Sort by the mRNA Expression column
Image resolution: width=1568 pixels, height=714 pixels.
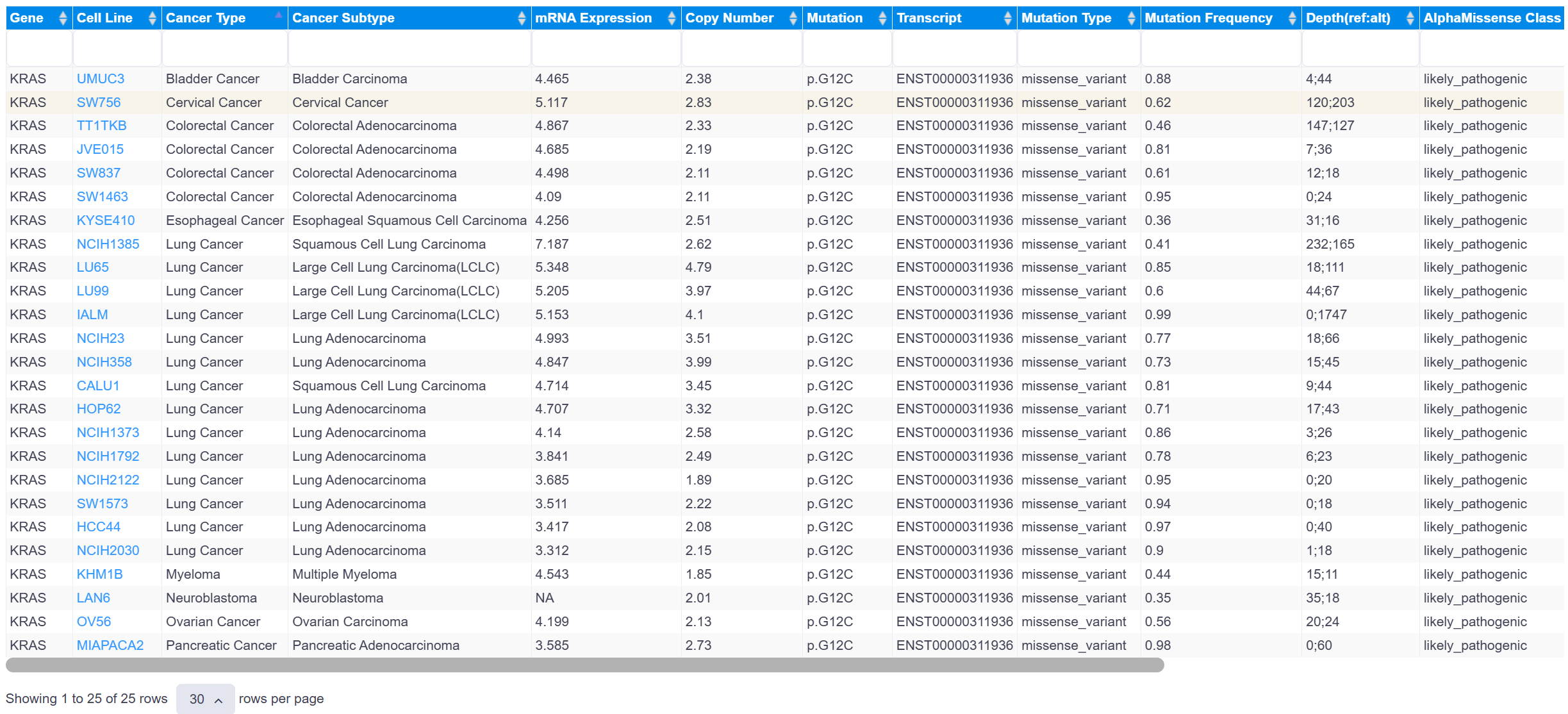(x=671, y=19)
